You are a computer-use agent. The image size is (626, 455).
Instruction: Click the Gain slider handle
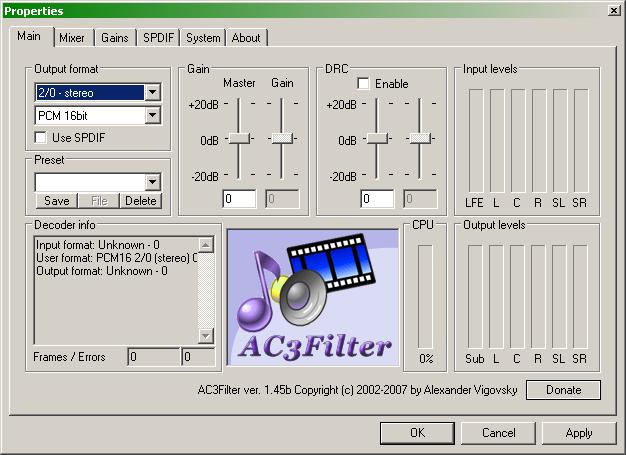point(282,138)
